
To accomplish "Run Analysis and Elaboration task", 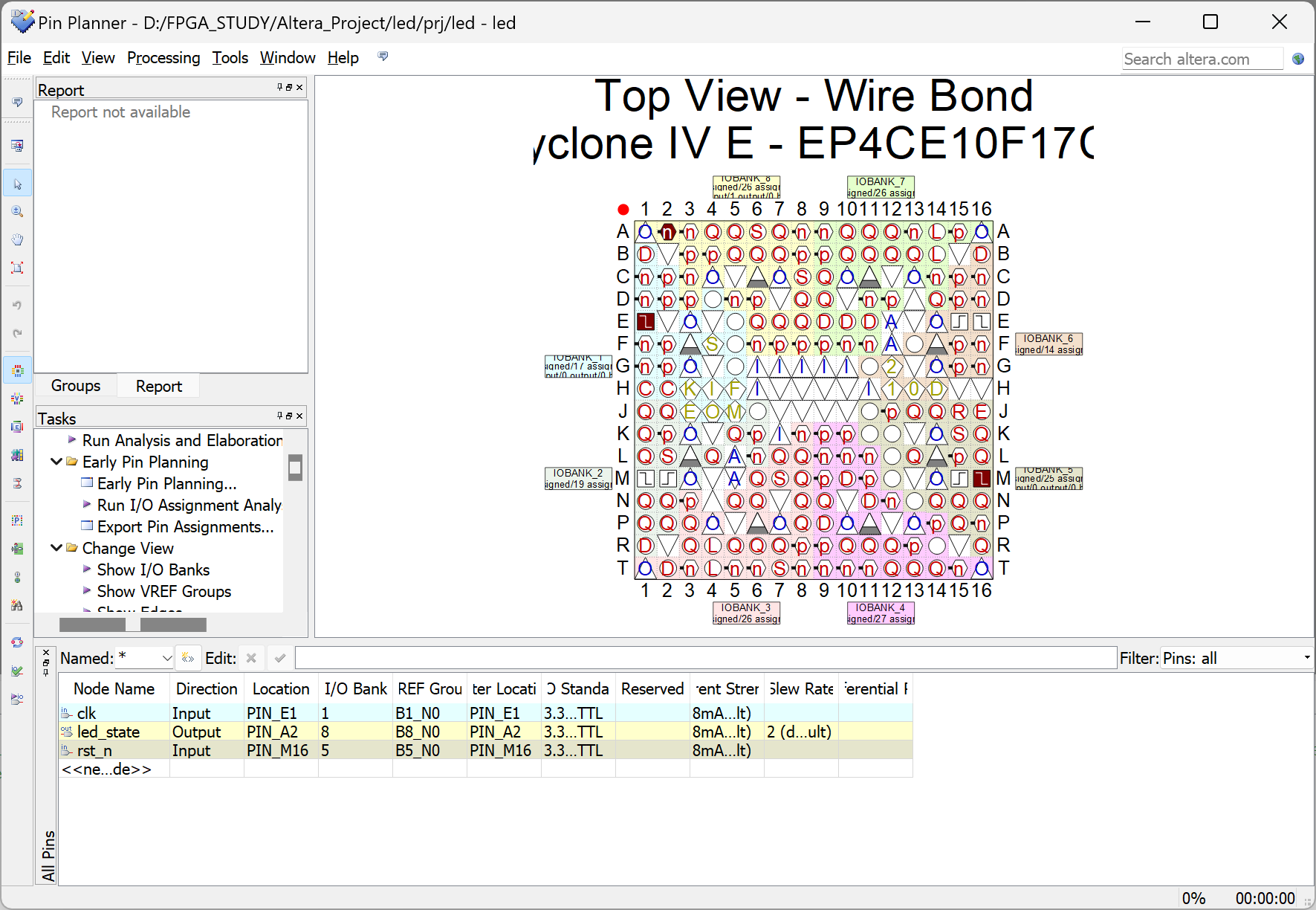I will pos(182,440).
